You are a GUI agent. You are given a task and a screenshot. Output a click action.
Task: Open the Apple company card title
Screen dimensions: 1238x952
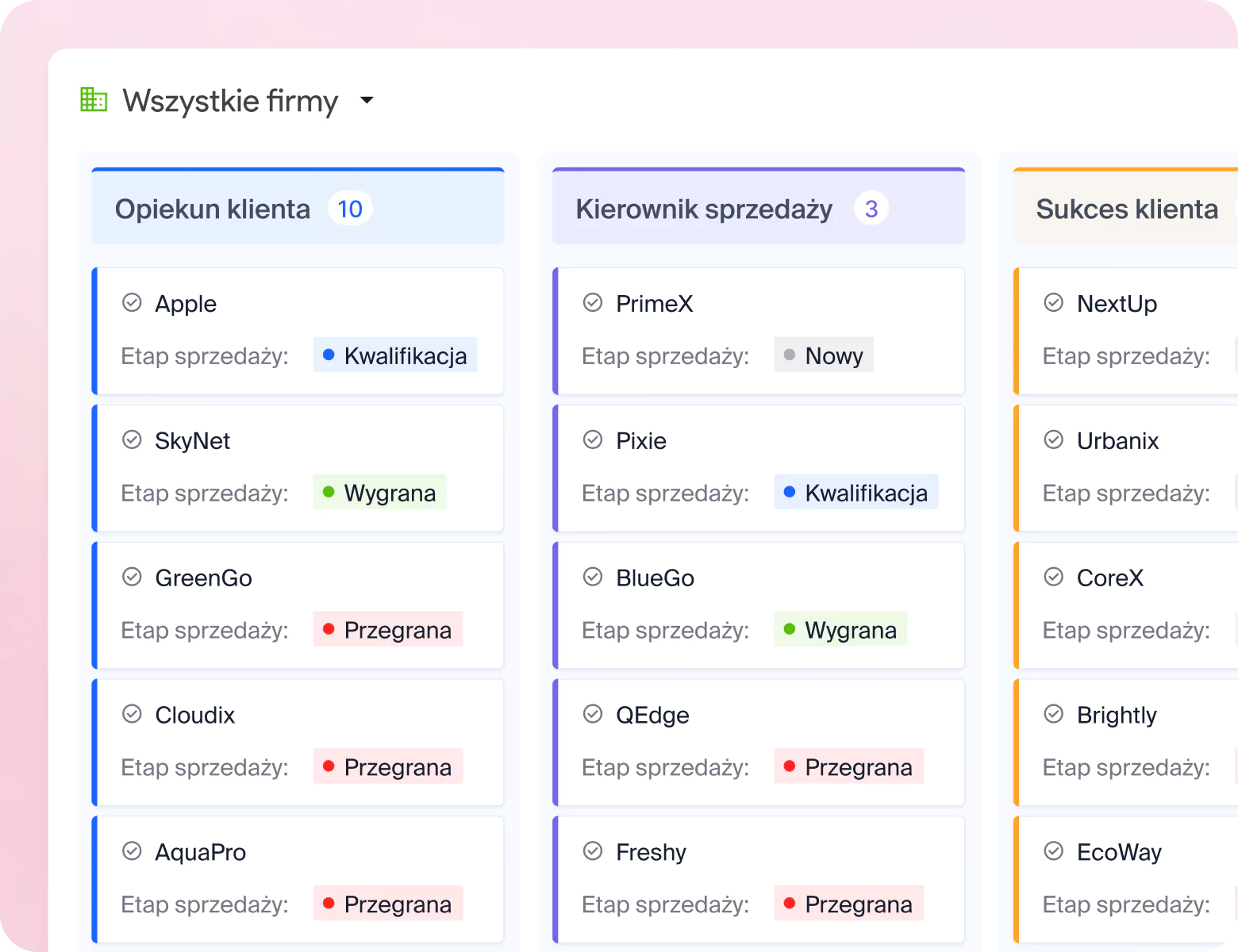(x=186, y=304)
